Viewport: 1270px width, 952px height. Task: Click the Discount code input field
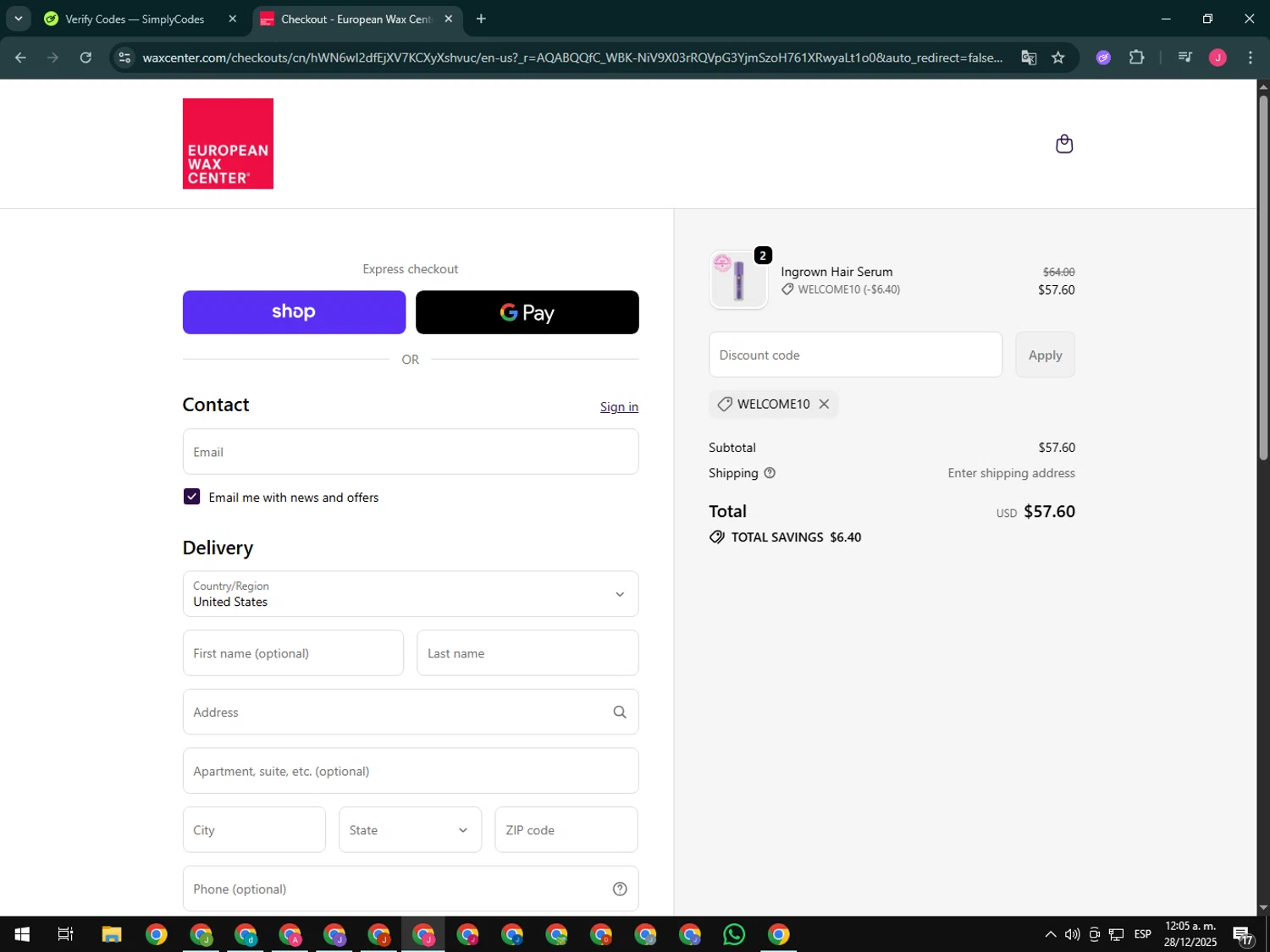[x=855, y=355]
